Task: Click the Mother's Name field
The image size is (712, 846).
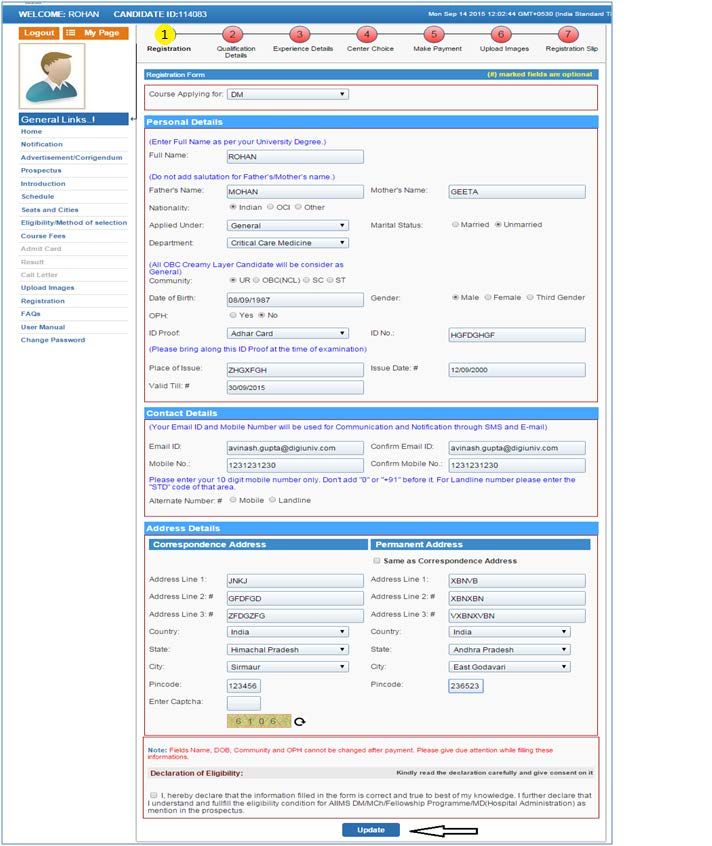Action: click(517, 192)
